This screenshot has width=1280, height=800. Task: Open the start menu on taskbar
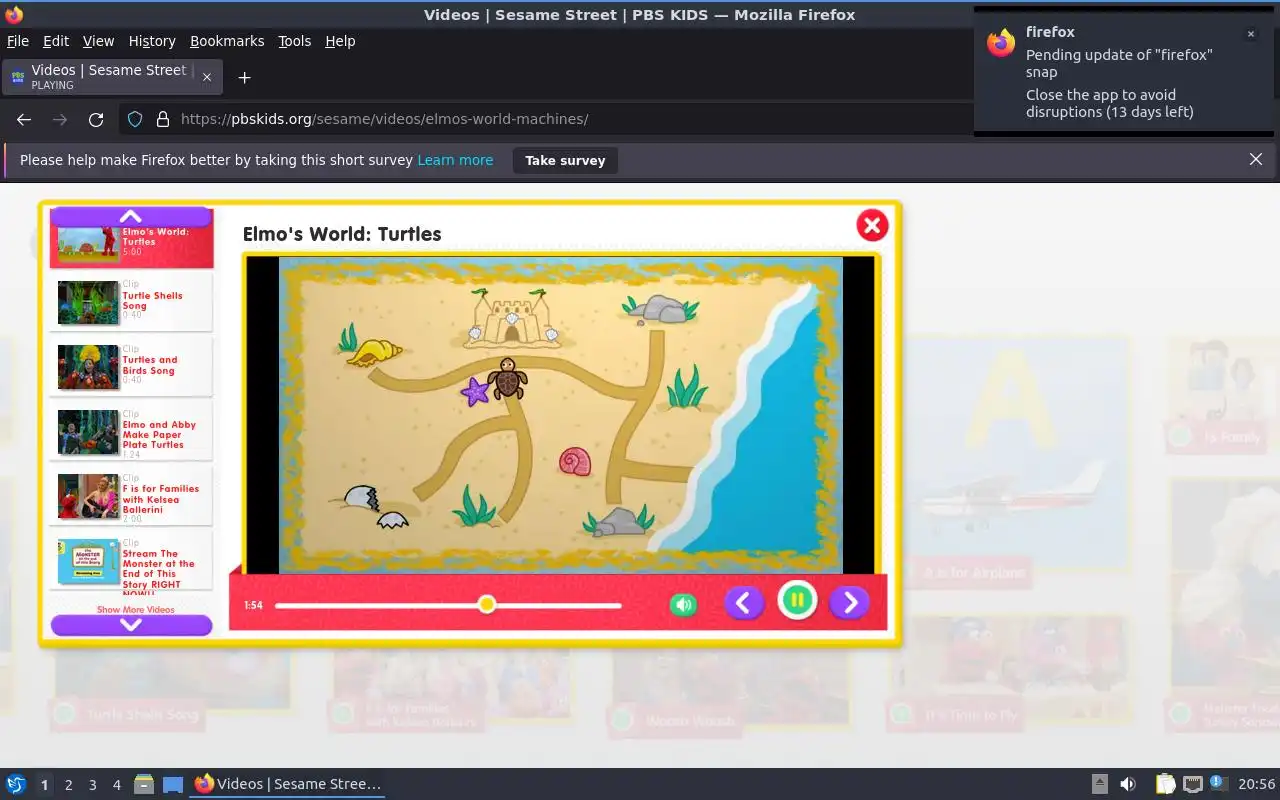[16, 785]
